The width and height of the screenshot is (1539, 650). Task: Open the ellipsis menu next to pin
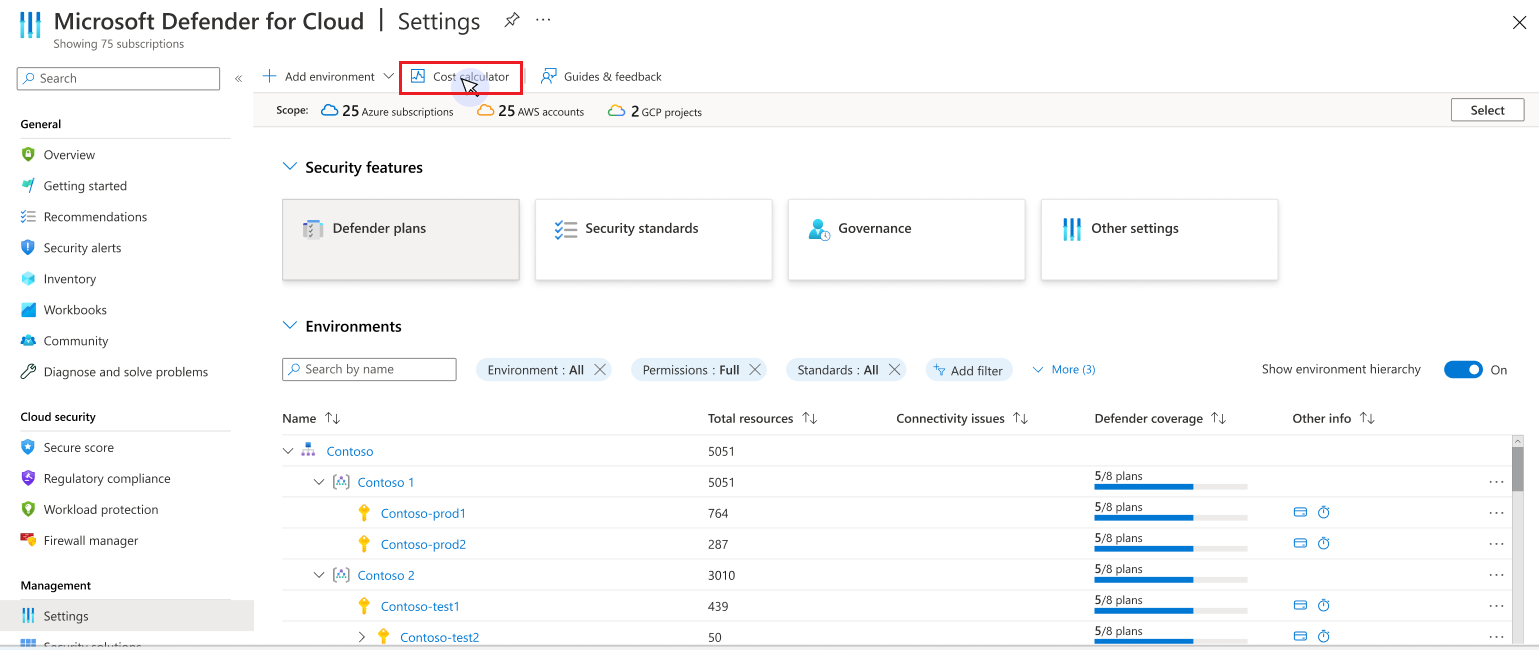pos(543,20)
